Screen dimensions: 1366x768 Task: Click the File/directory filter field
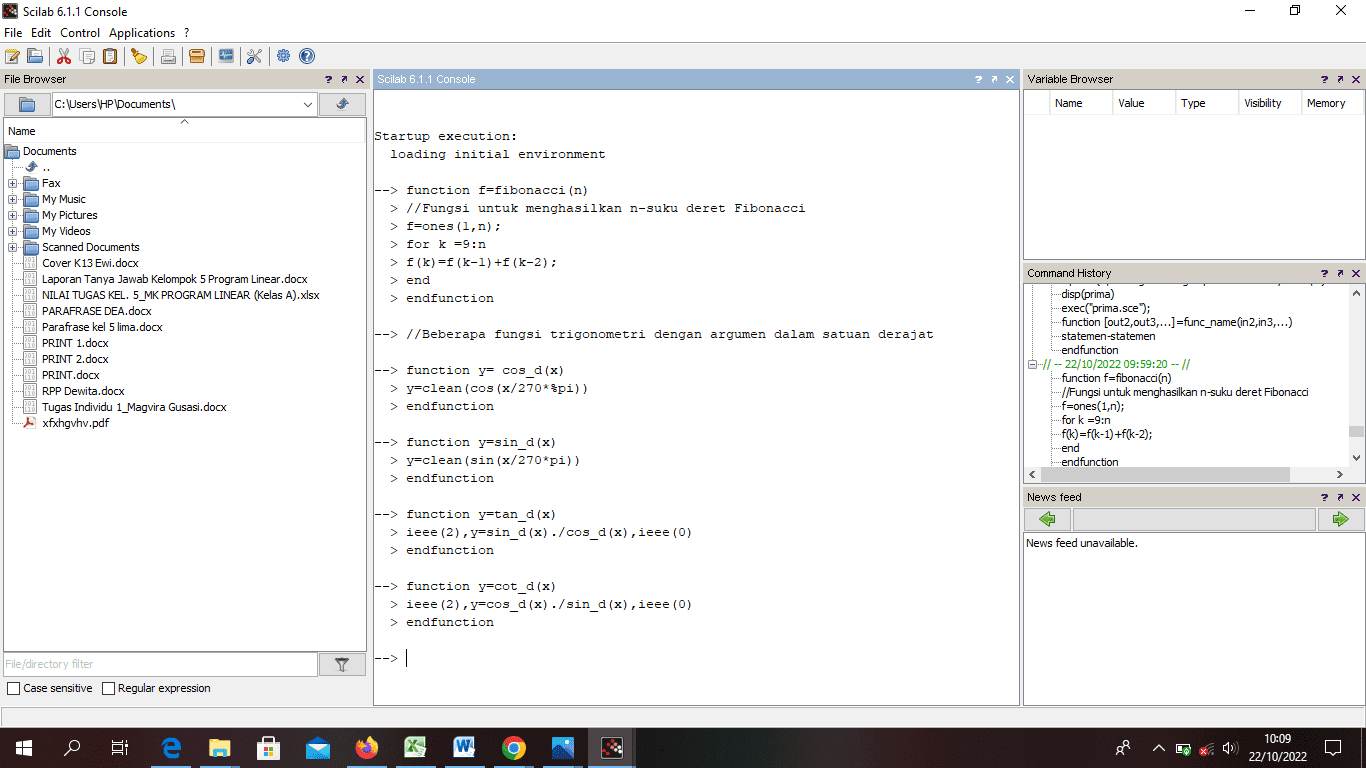[x=160, y=664]
